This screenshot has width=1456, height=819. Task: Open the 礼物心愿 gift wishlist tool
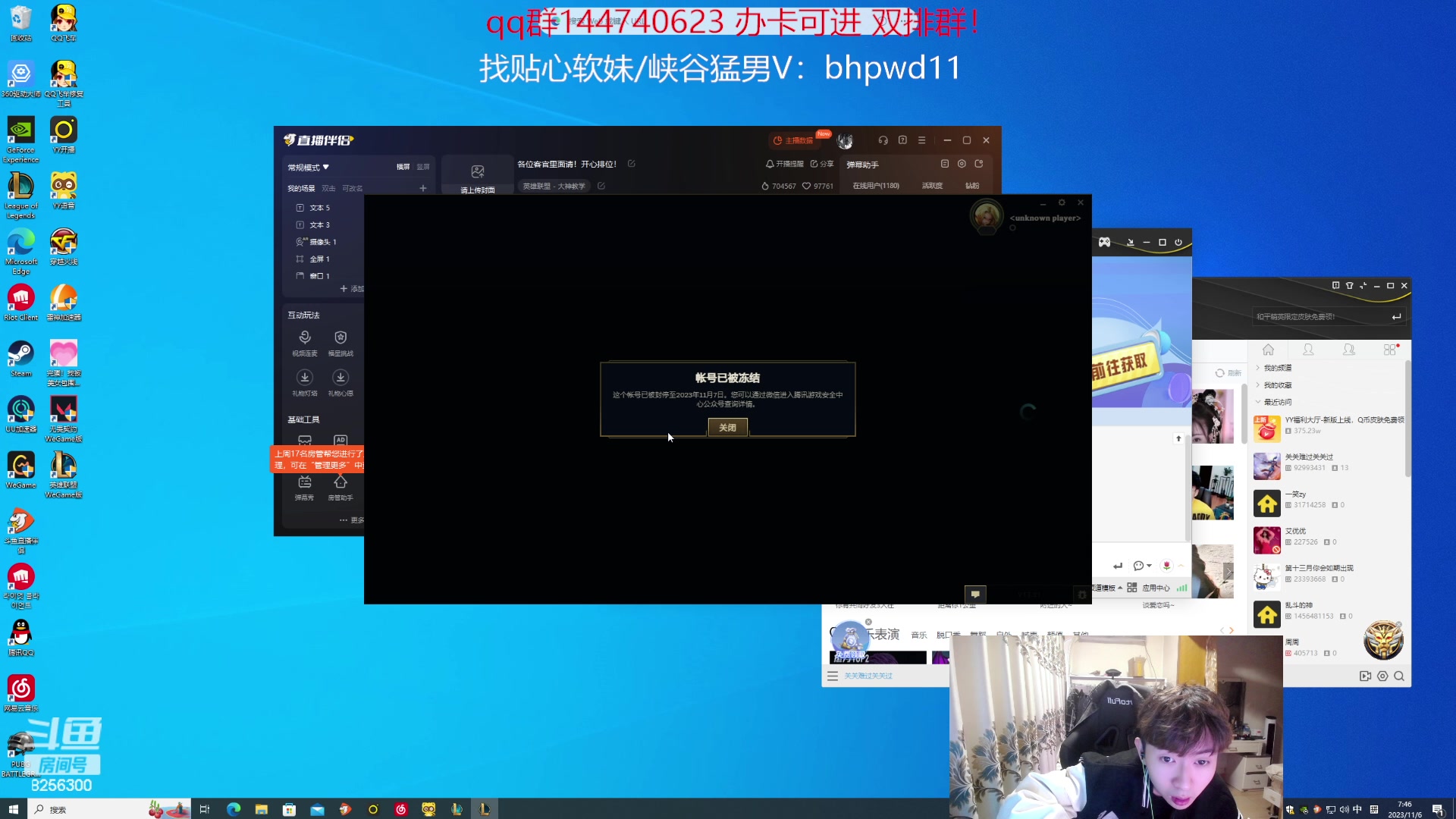[x=340, y=383]
